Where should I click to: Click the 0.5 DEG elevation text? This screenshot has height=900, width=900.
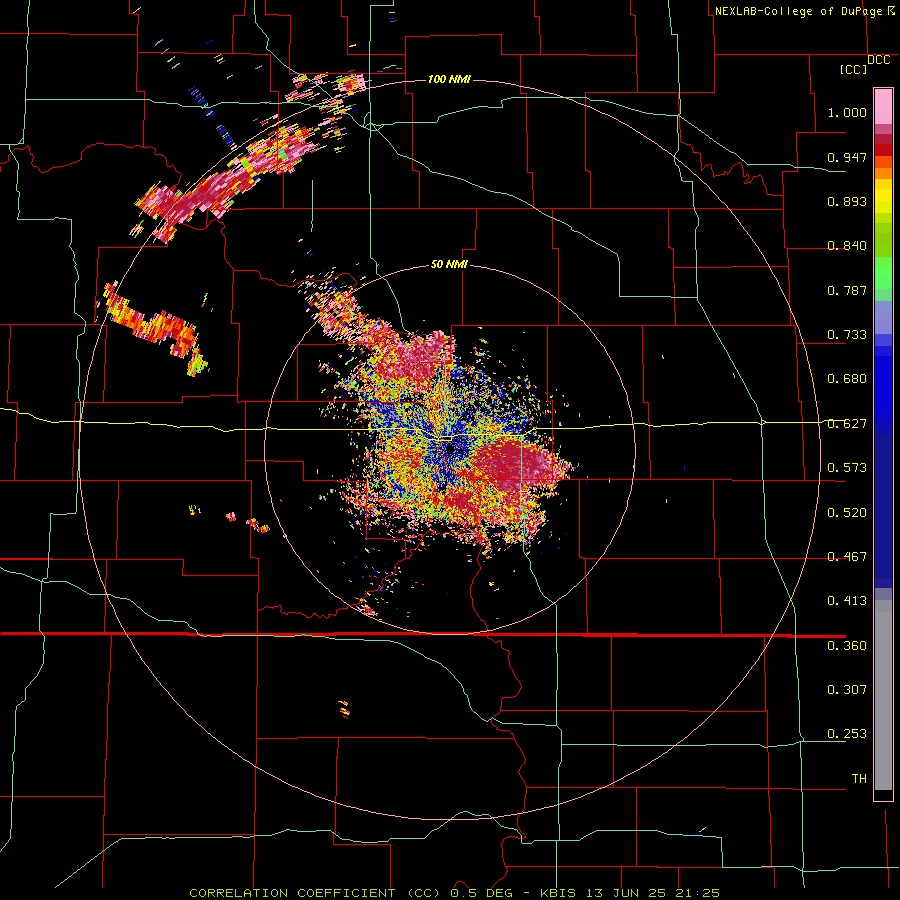[x=482, y=893]
